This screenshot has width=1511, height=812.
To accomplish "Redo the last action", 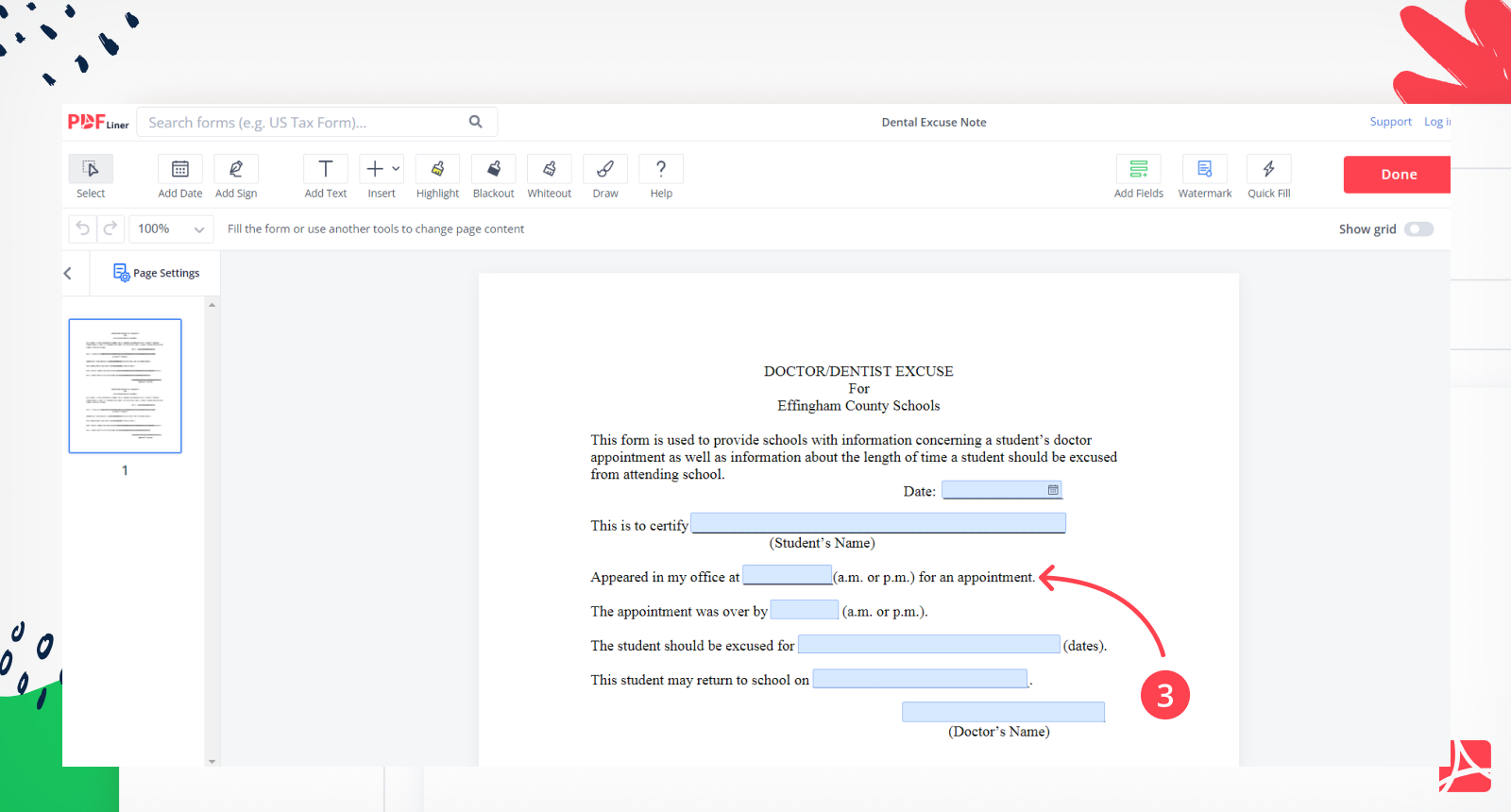I will point(110,228).
